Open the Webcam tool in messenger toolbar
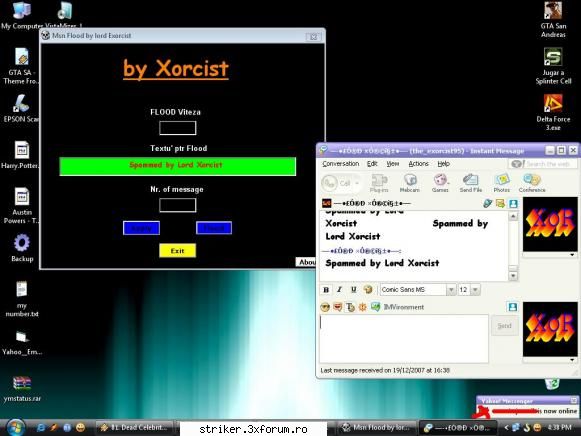Viewport: 581px width, 436px height. (x=409, y=183)
